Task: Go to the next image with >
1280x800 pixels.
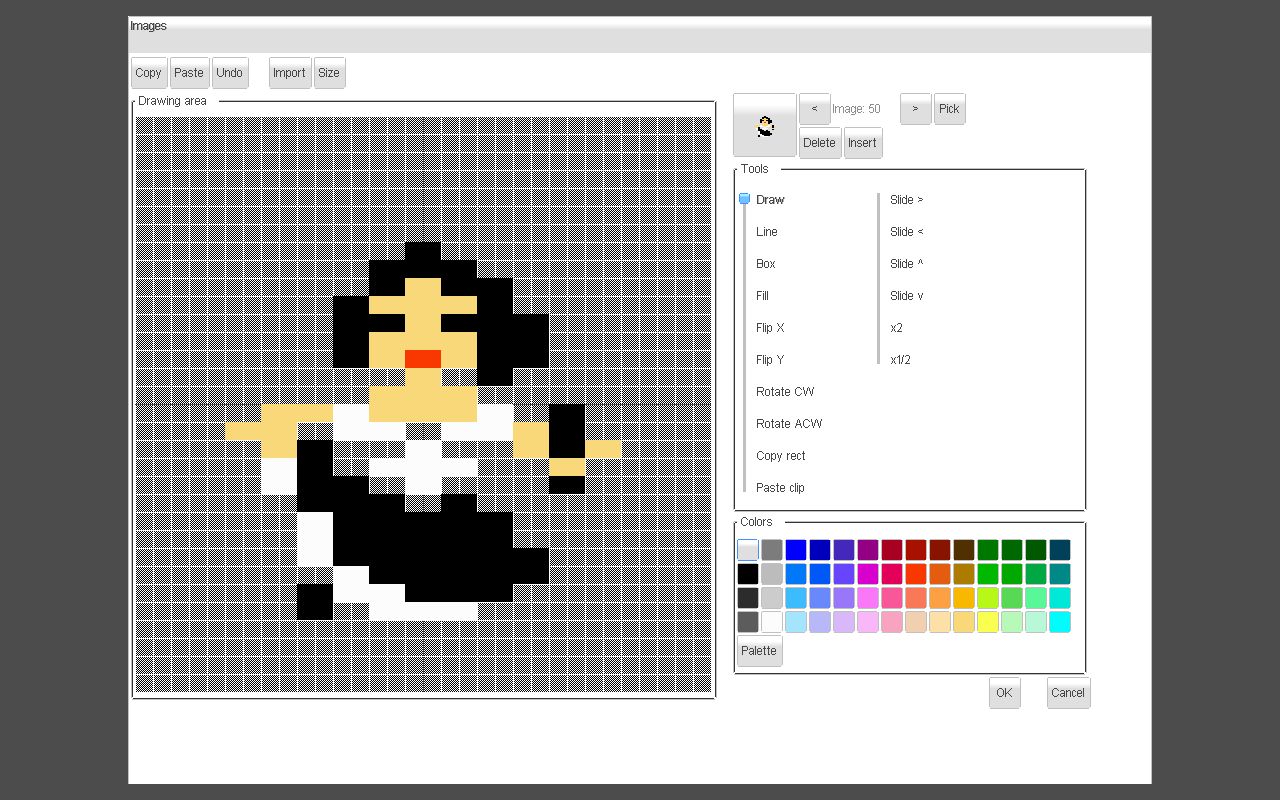Action: 916,109
